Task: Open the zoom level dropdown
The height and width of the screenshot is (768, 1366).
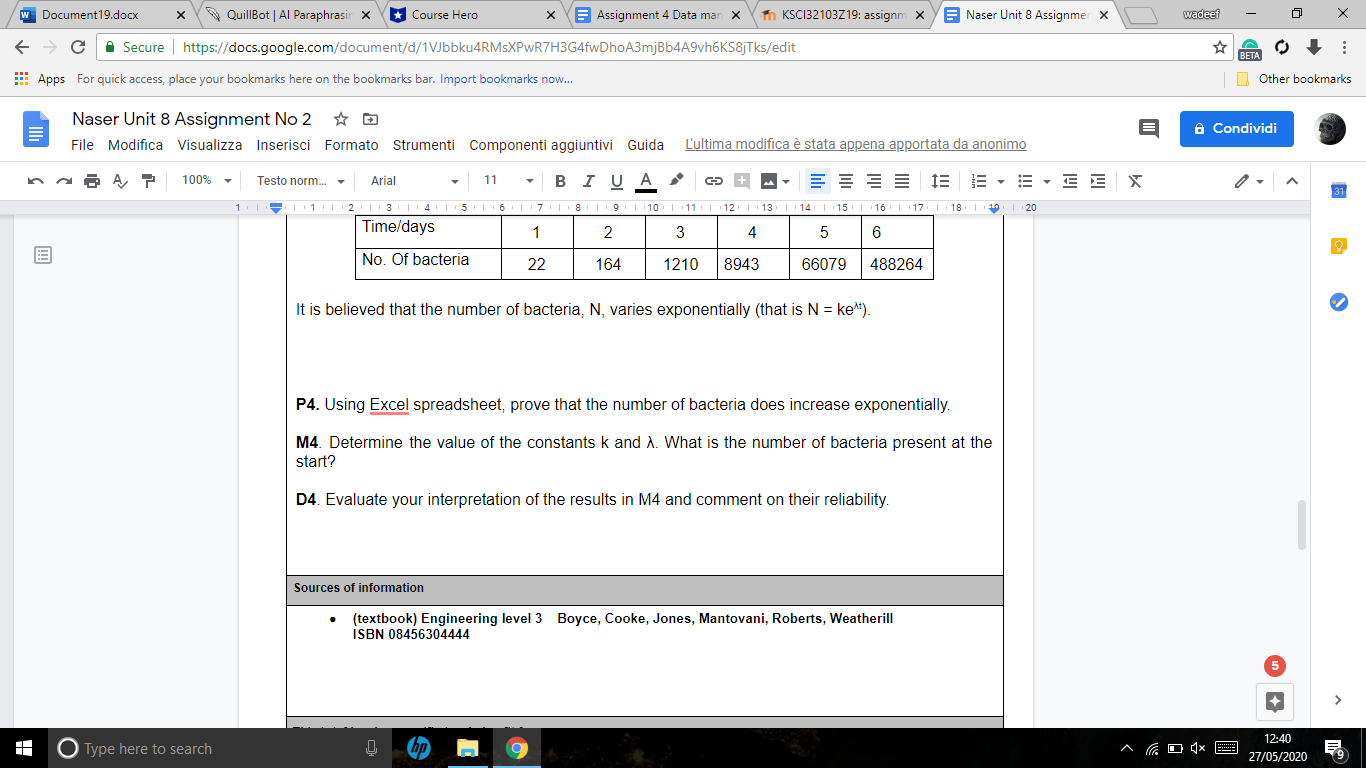Action: point(206,181)
